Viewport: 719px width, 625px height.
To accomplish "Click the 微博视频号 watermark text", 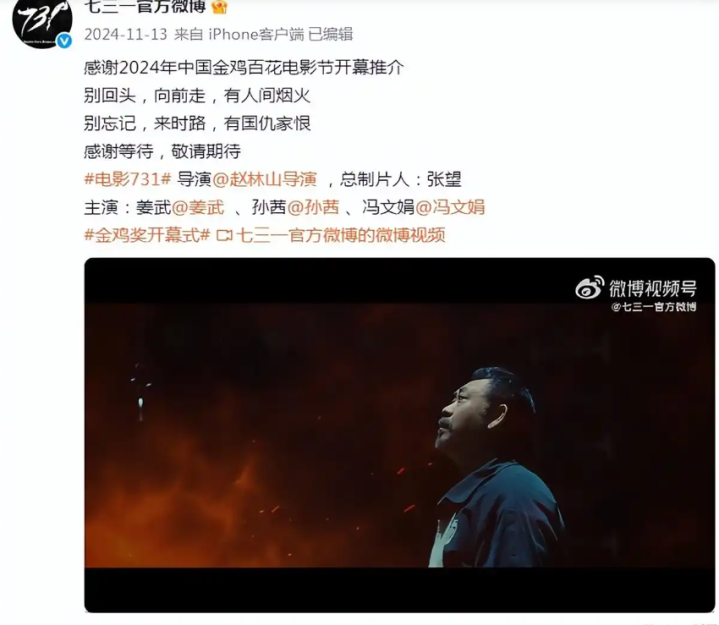I will coord(653,288).
